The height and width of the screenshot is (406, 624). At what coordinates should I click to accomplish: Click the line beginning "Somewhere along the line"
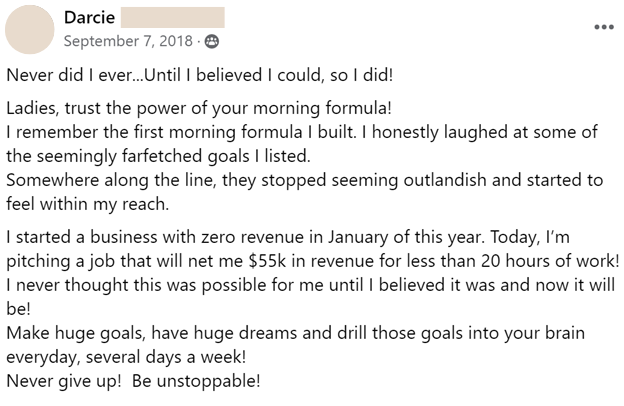[304, 180]
